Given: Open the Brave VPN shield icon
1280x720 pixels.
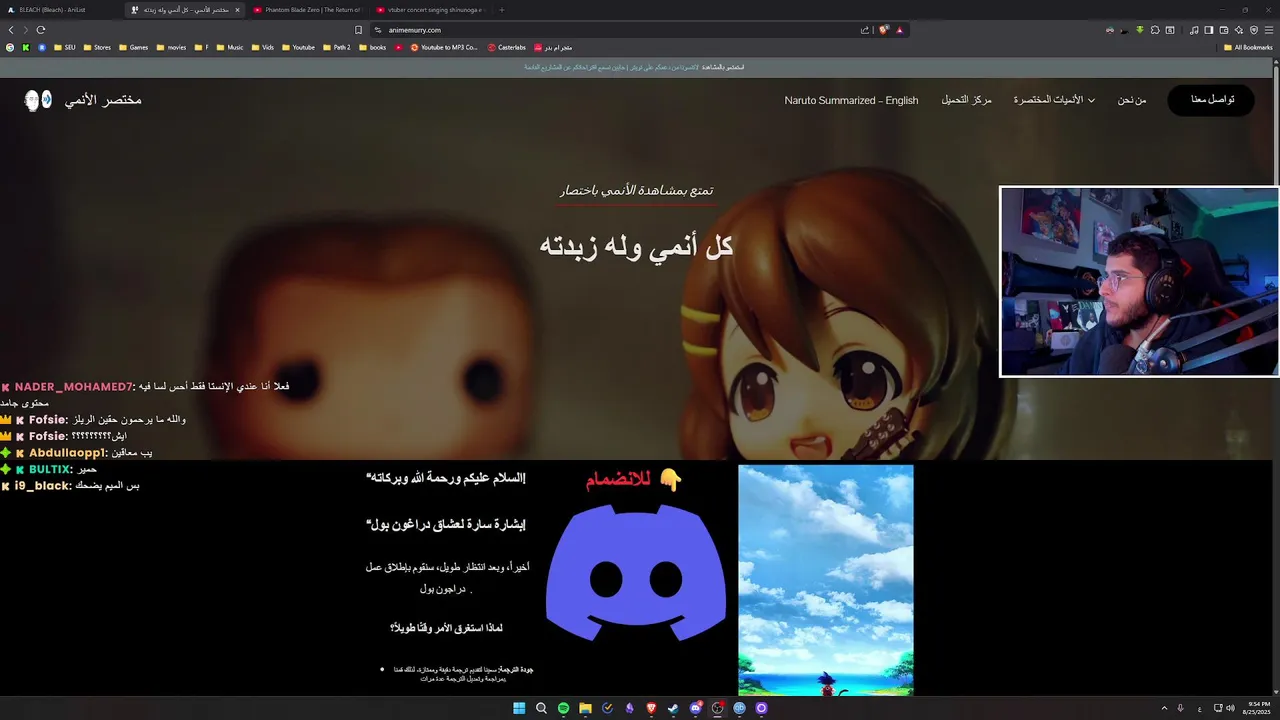Looking at the screenshot, I should coord(1254,30).
